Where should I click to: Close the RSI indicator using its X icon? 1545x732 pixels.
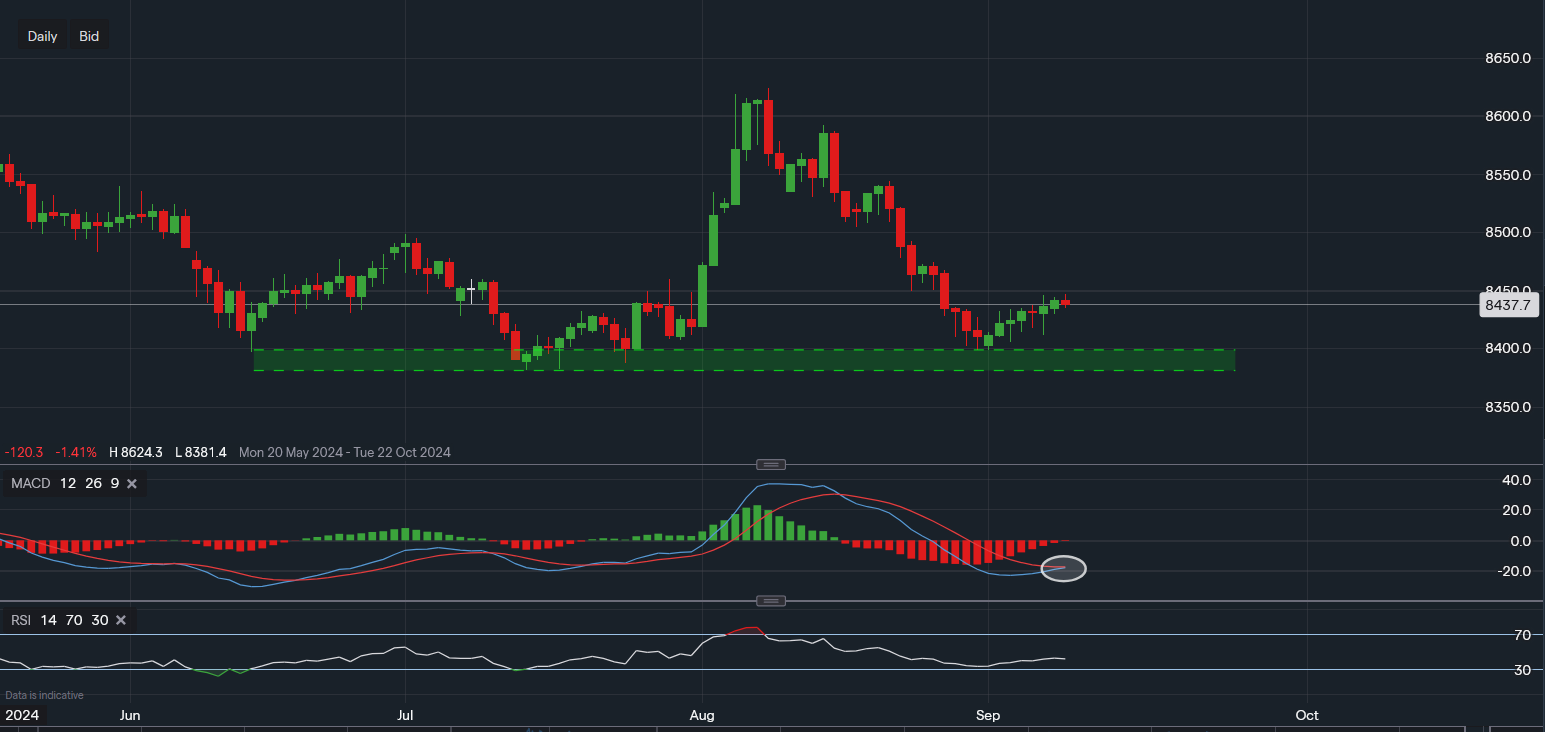coord(121,620)
